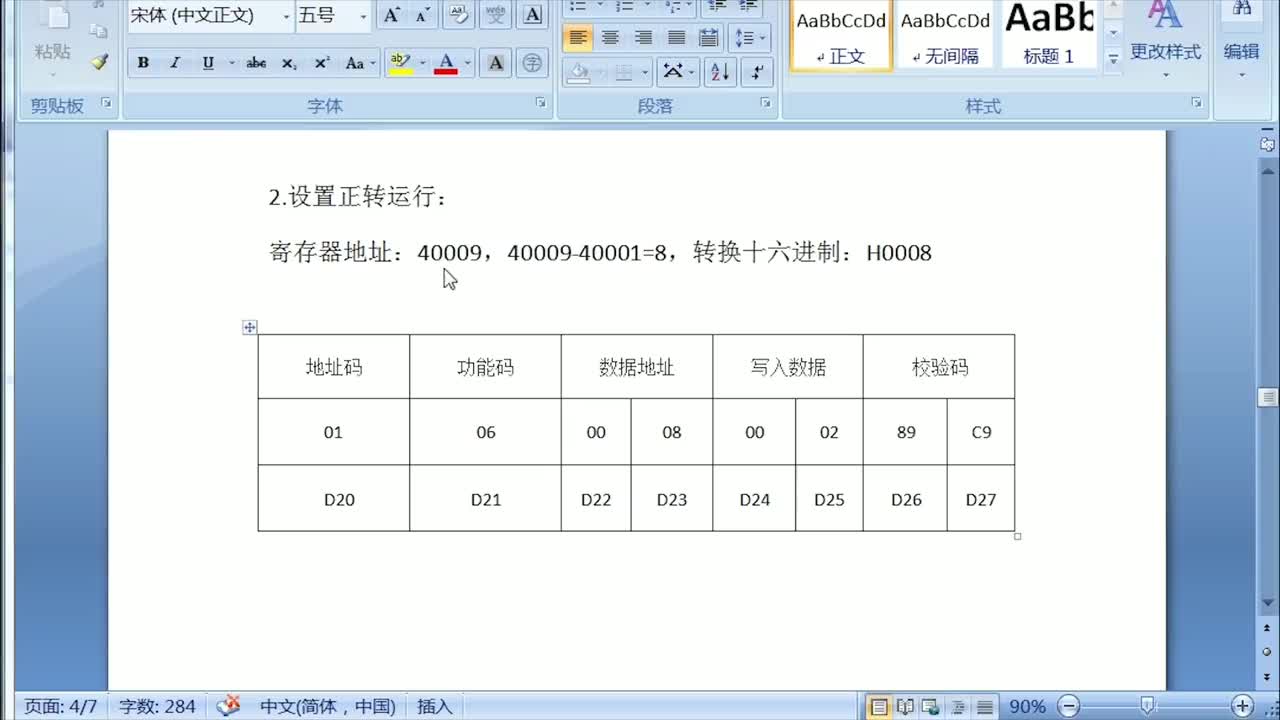Select the 标题 1 style
This screenshot has width=1280, height=720.
1049,36
